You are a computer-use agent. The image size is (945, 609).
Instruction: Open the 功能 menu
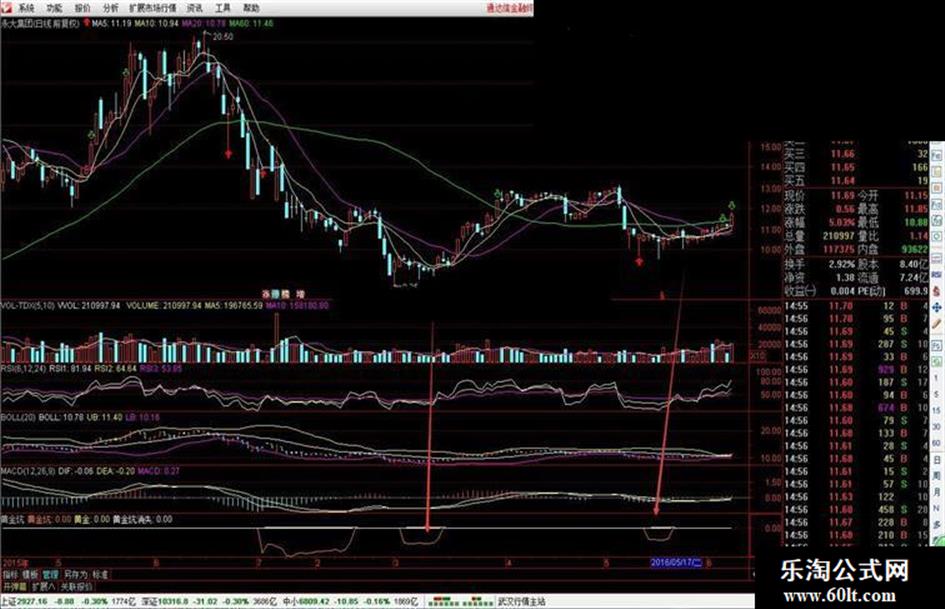[x=54, y=8]
